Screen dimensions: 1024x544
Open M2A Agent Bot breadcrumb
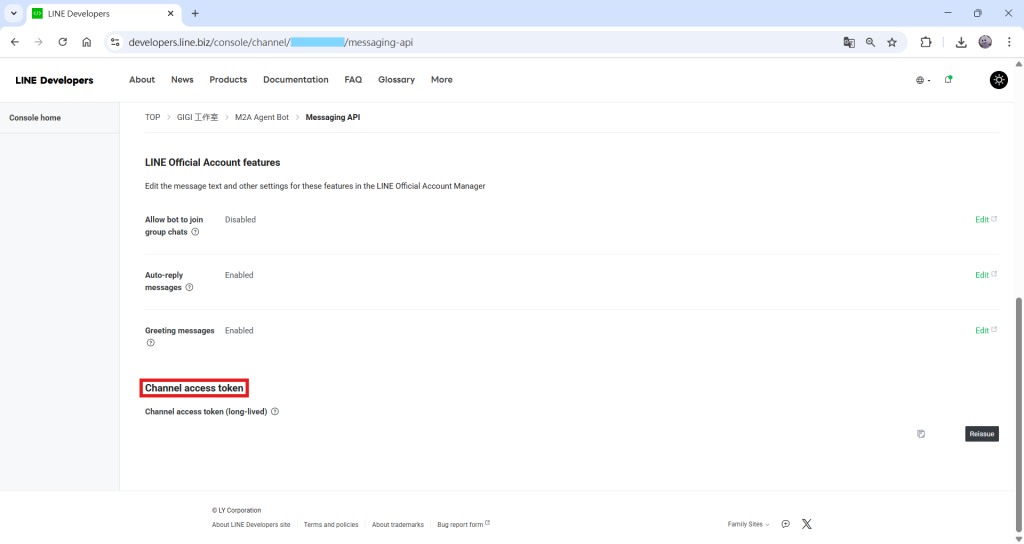[x=262, y=118]
